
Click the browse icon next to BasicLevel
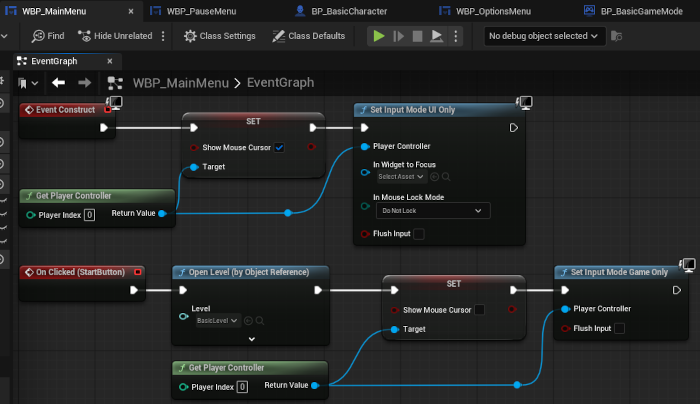[260, 320]
